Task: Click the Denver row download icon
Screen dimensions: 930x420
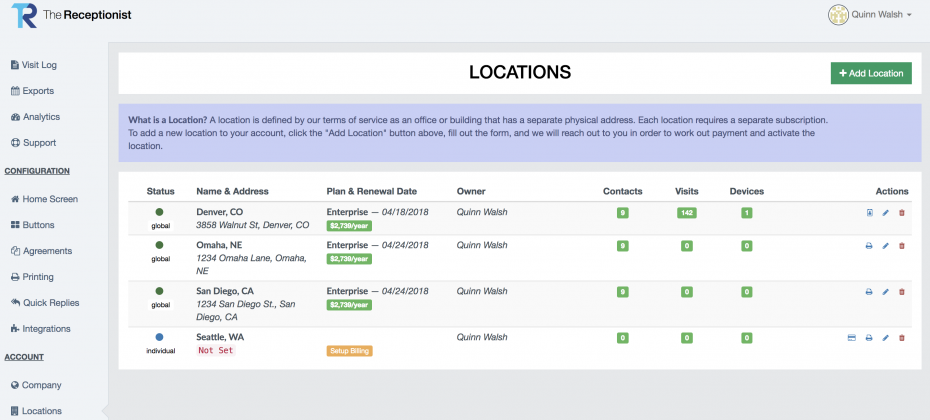Action: 870,212
